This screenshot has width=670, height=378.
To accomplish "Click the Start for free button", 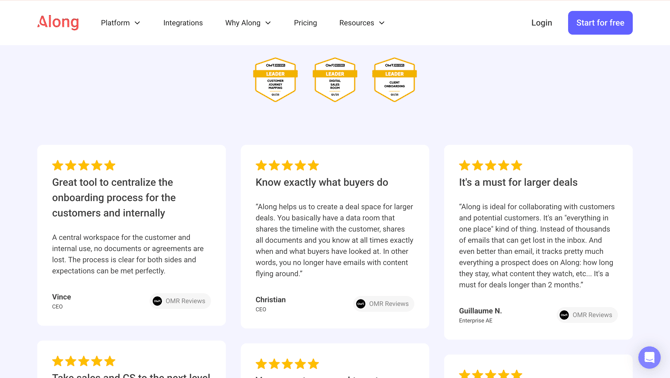I will coord(600,23).
